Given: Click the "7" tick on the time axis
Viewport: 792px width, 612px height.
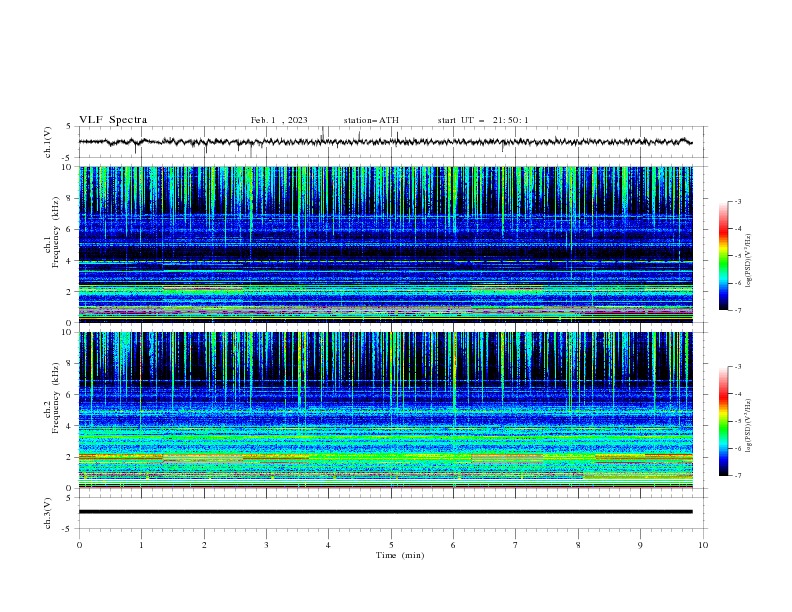Looking at the screenshot, I should pos(516,545).
